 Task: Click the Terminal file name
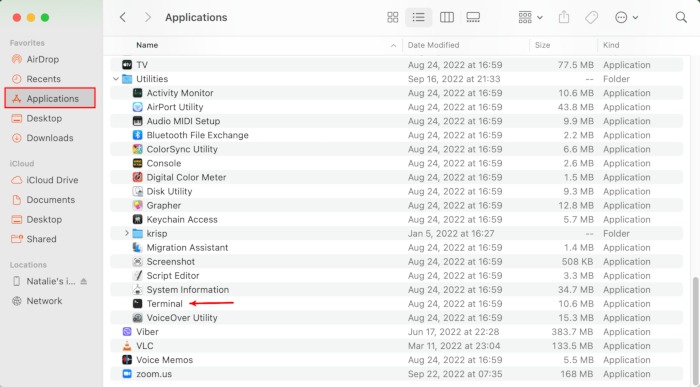click(164, 304)
